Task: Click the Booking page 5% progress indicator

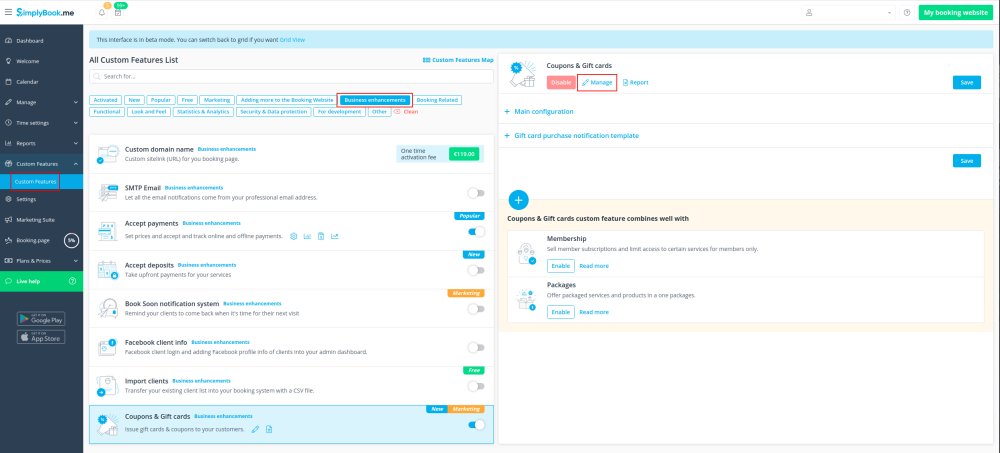Action: [71, 240]
